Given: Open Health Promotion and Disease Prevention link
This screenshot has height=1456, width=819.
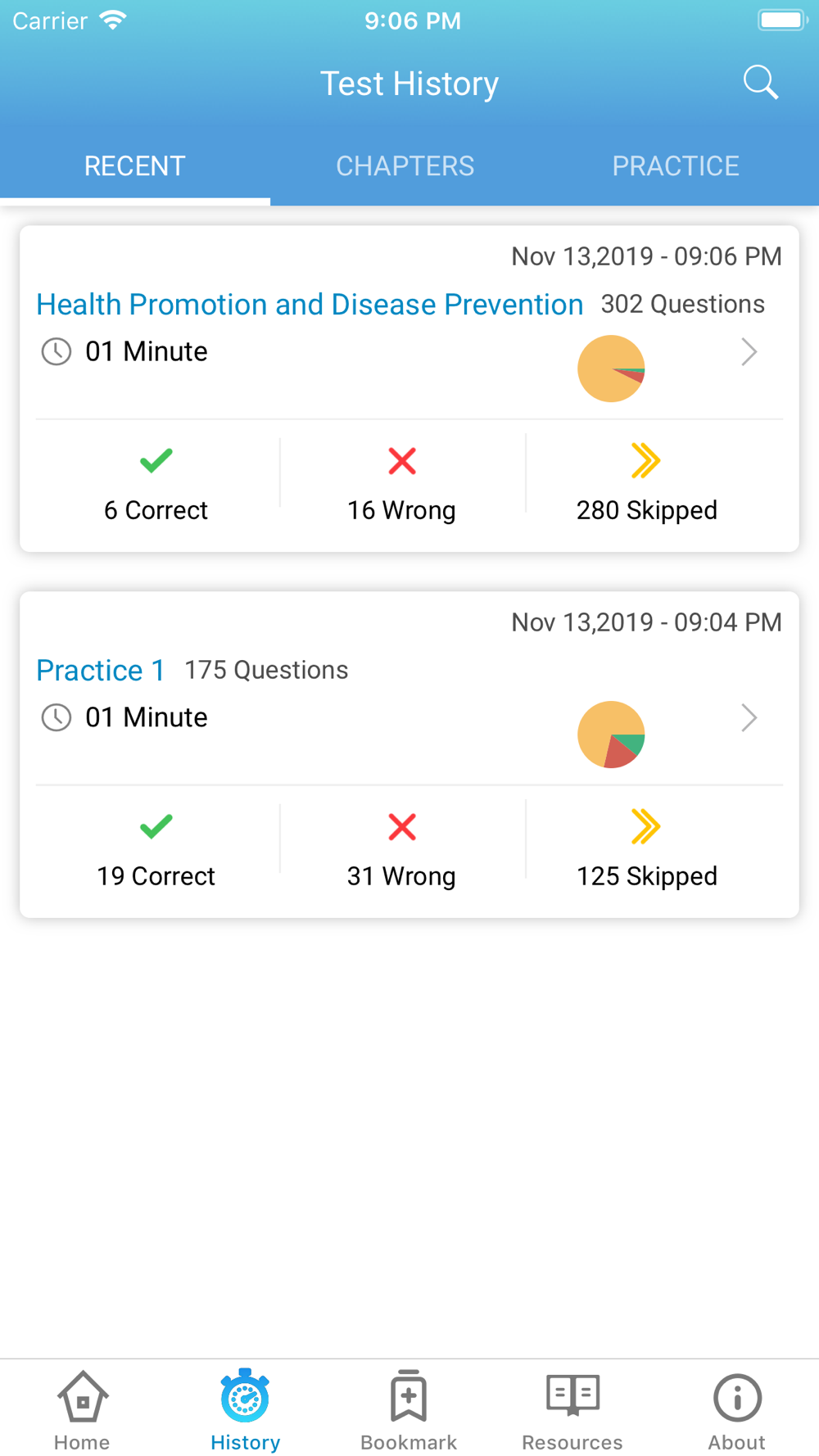Looking at the screenshot, I should 310,304.
